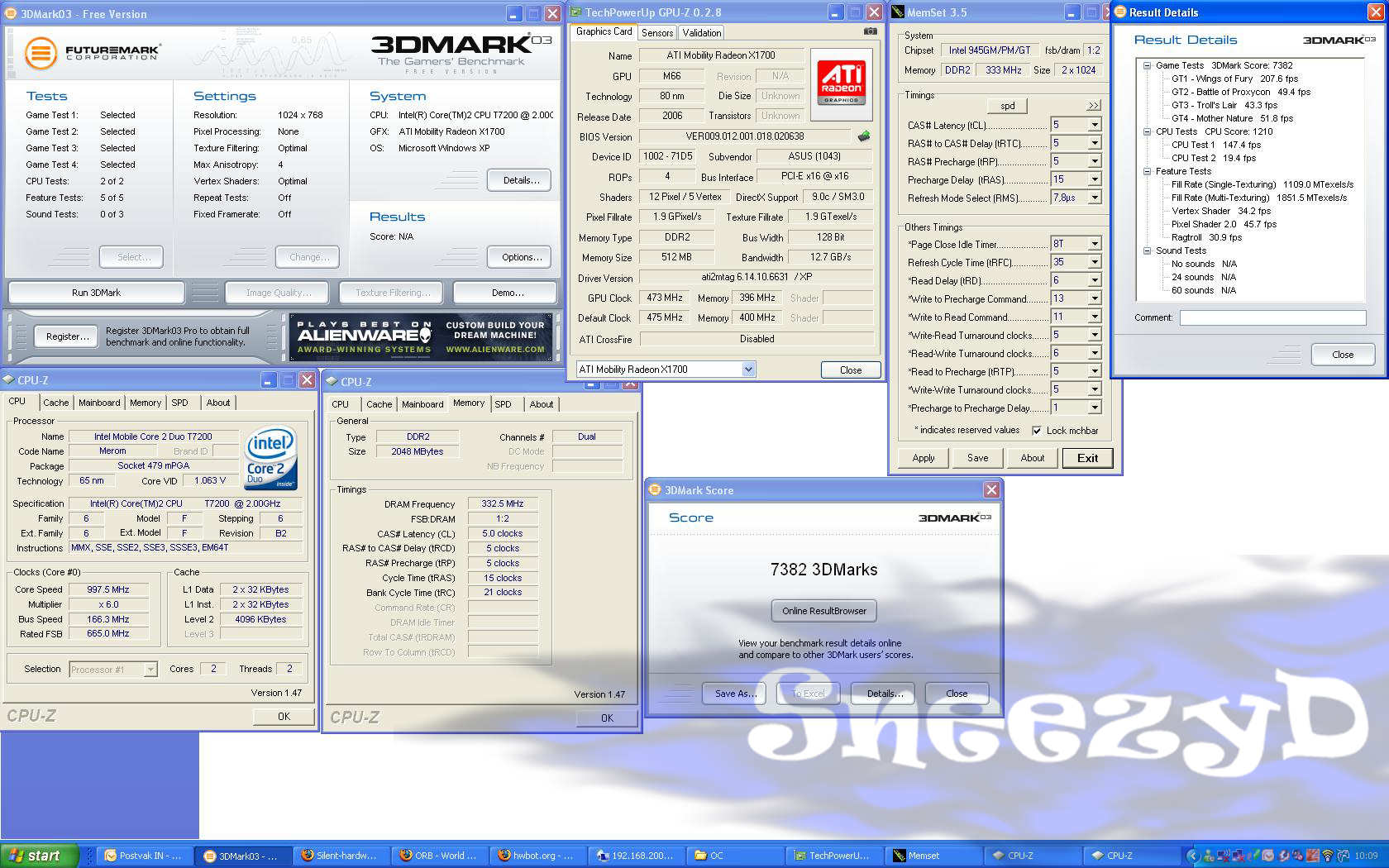Switch to the Postvak IN taskbar item

click(x=146, y=856)
